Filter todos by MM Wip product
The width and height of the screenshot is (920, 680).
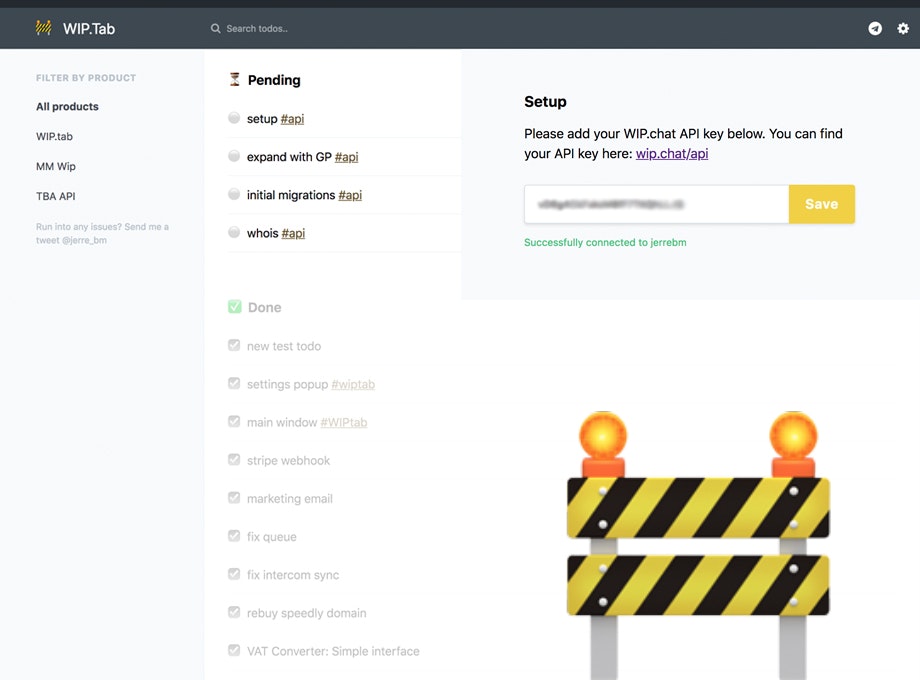click(56, 166)
